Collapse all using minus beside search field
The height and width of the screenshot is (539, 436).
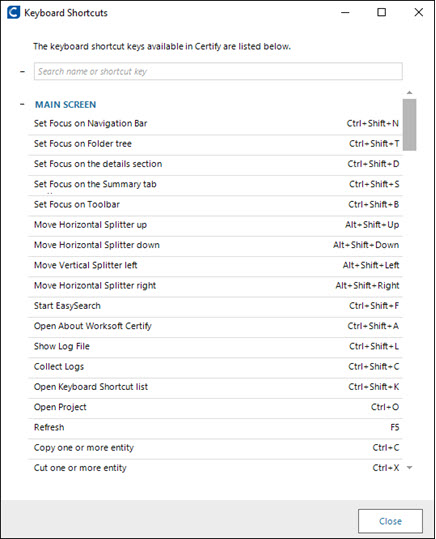(x=22, y=72)
